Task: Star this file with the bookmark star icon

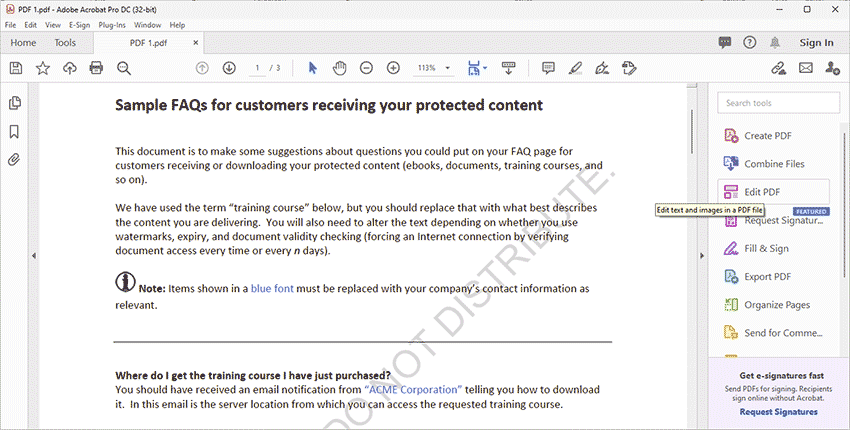Action: tap(43, 68)
